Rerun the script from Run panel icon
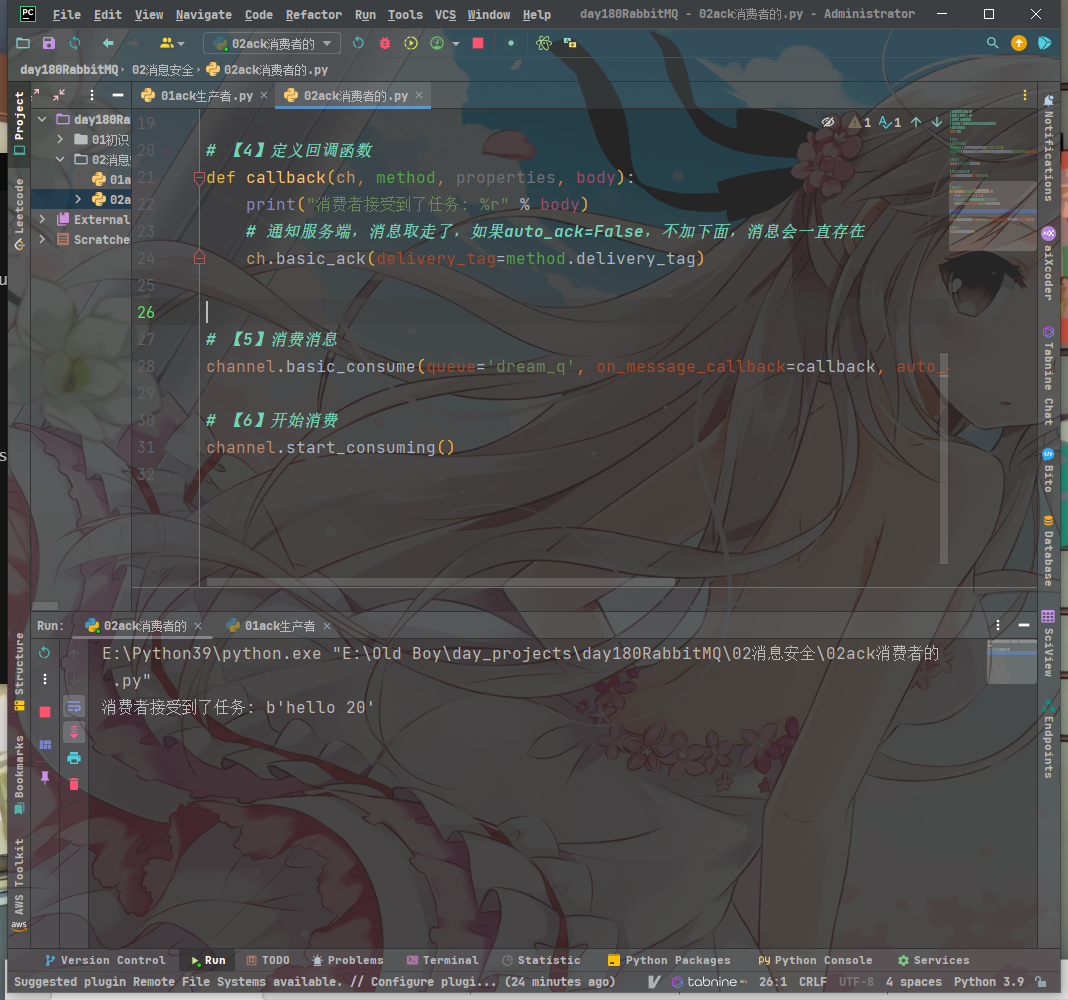 pos(45,653)
